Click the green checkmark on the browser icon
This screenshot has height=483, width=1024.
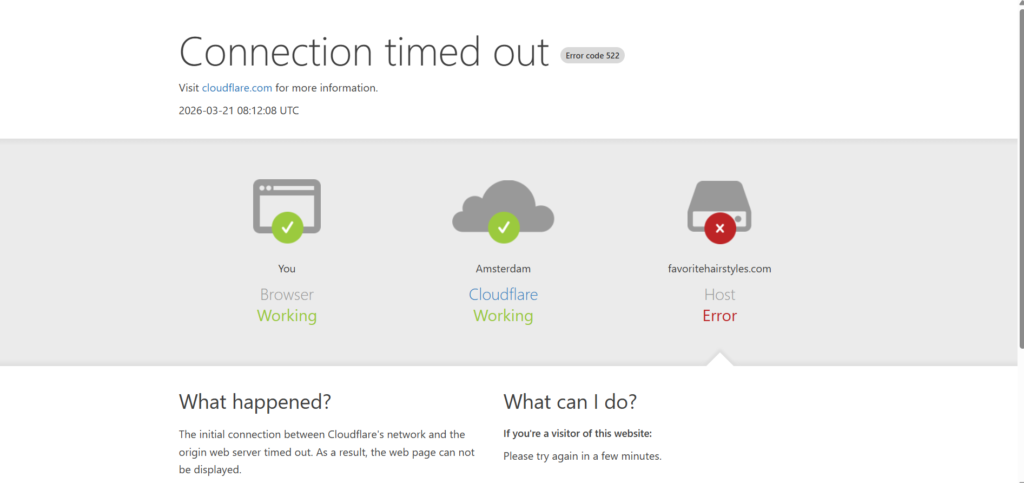click(287, 228)
